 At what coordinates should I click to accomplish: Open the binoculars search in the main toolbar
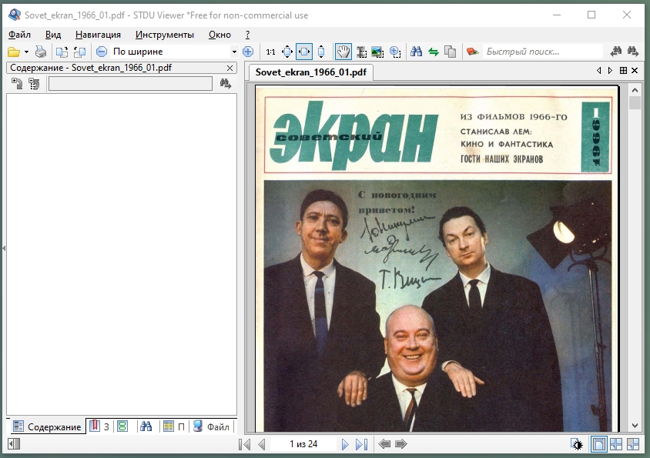tap(416, 52)
